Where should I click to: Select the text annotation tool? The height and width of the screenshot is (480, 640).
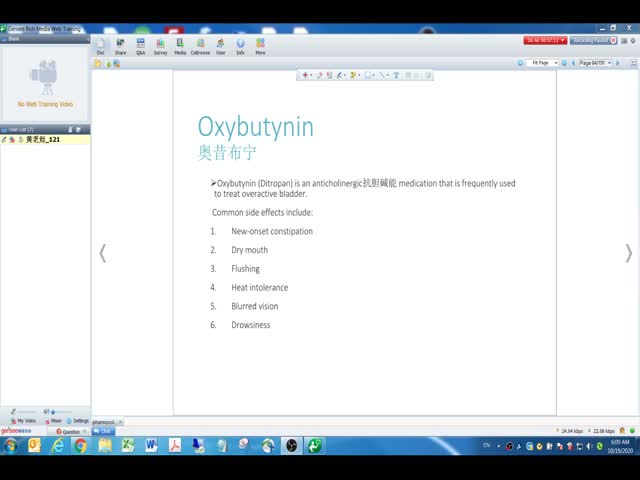click(x=396, y=75)
